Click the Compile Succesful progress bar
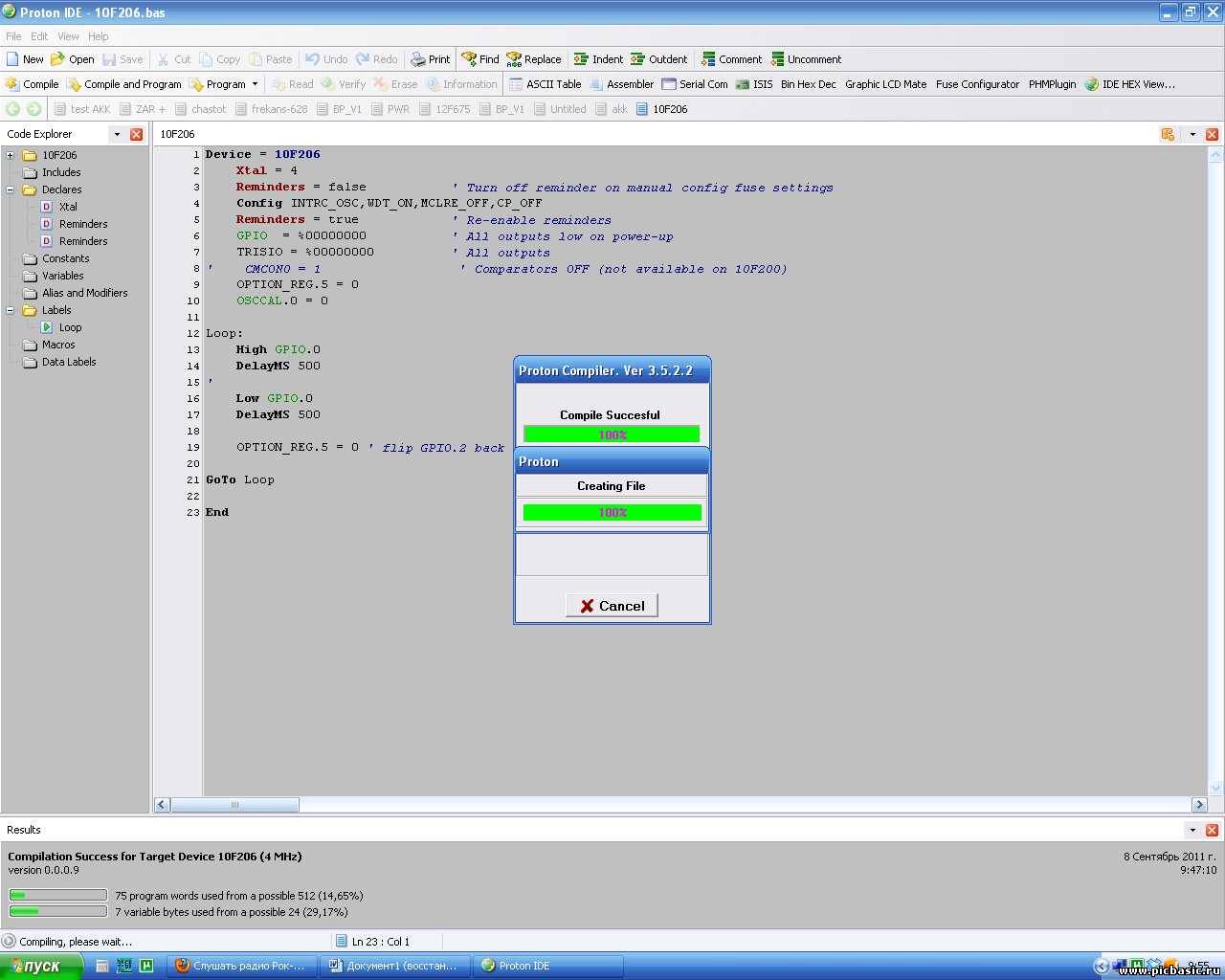 [x=612, y=434]
